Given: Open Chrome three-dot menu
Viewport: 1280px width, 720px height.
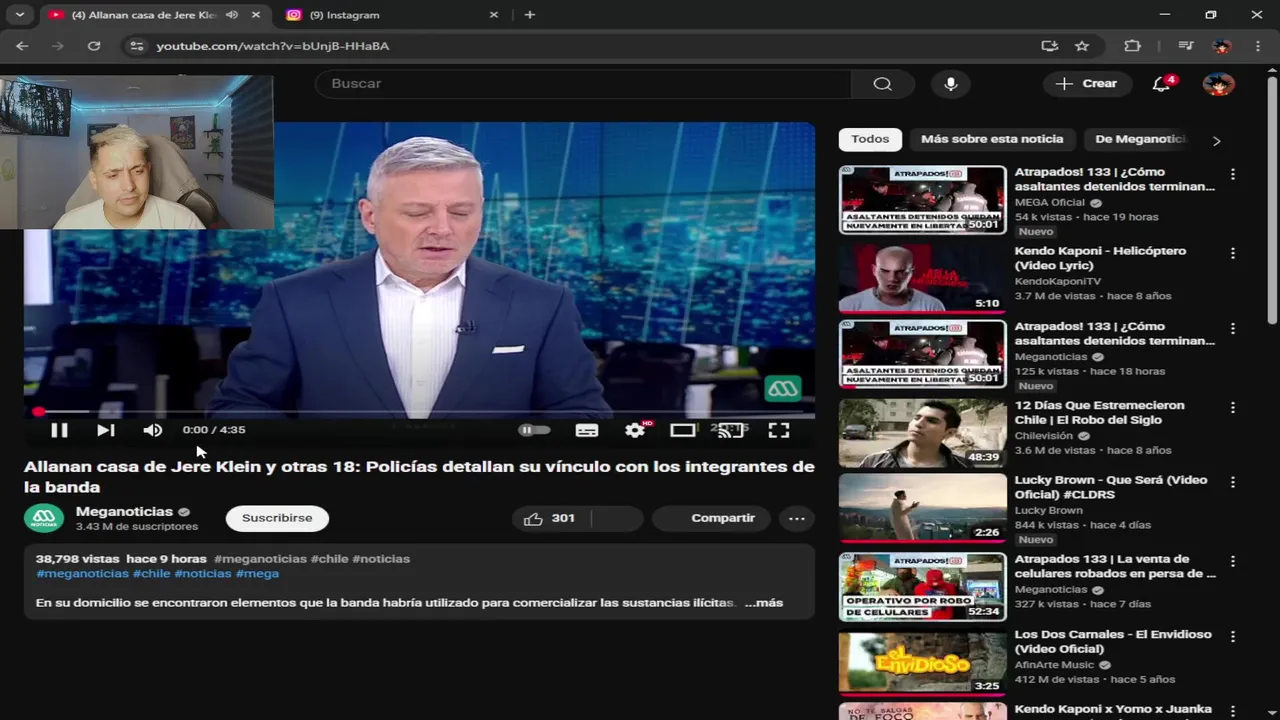Looking at the screenshot, I should point(1257,46).
